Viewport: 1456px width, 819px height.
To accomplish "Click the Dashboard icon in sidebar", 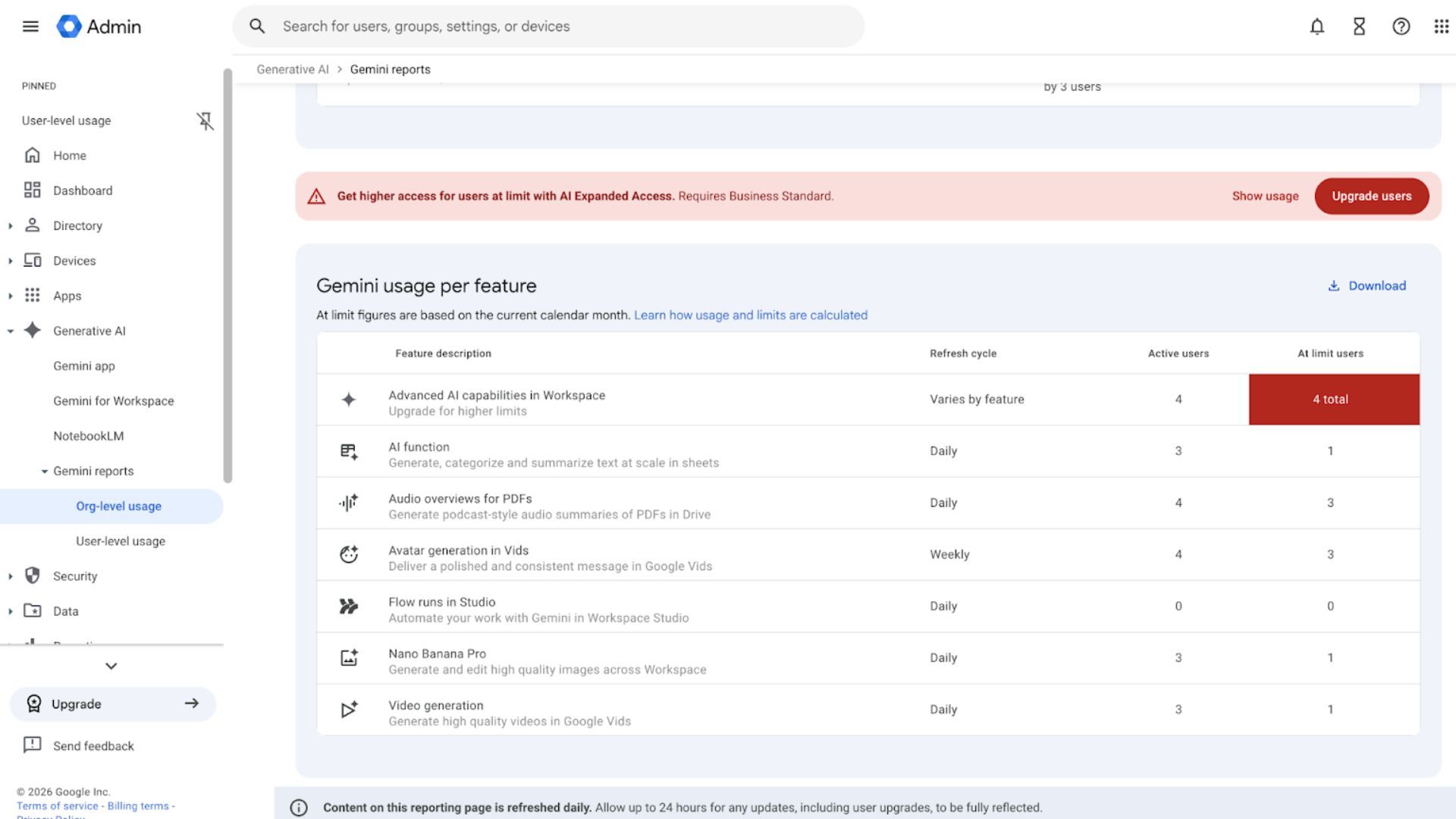I will (x=32, y=190).
